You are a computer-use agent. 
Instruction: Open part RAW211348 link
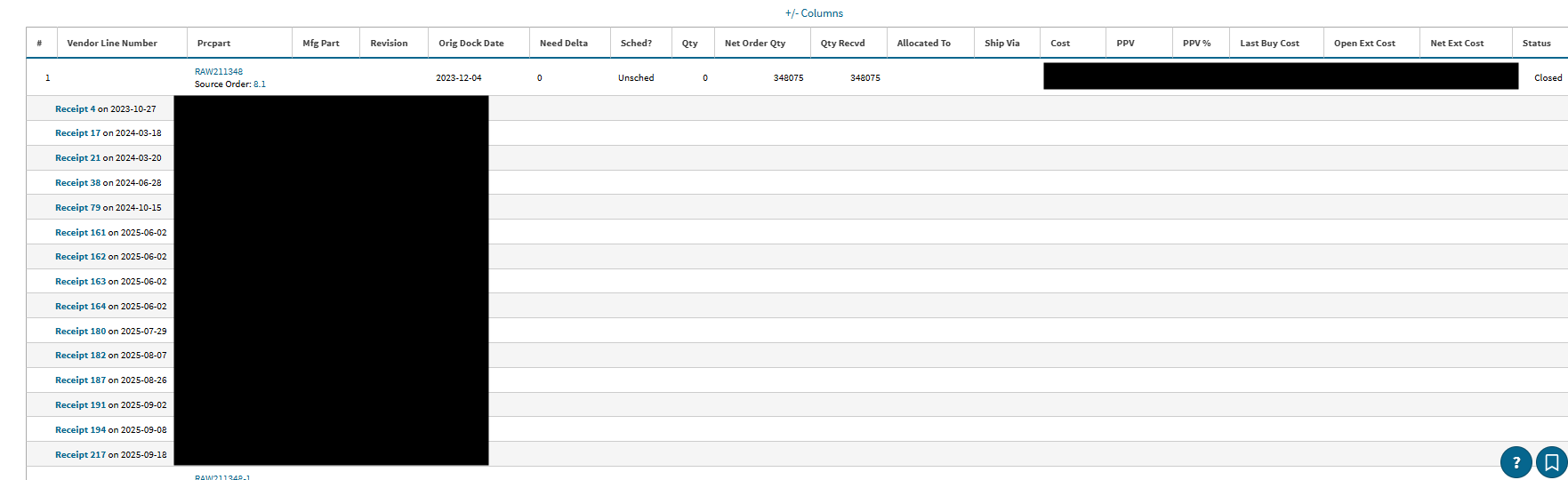pos(219,72)
